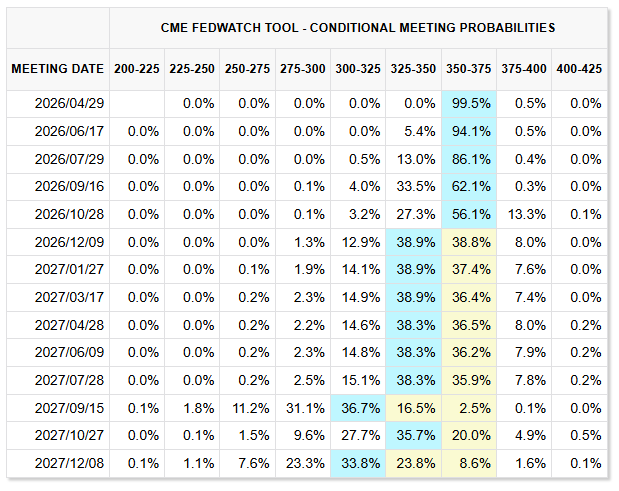Select the 13.3% cell under 375-400

coord(522,214)
